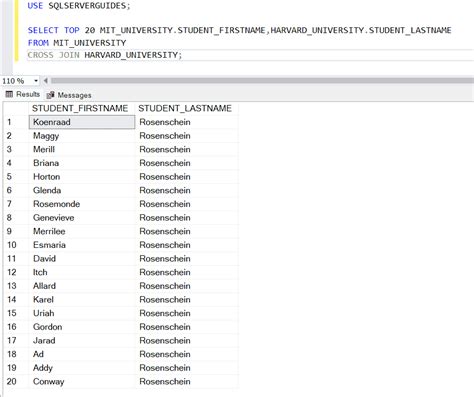Image resolution: width=474 pixels, height=397 pixels.
Task: Click the USE keyword in the query
Action: 35,6
